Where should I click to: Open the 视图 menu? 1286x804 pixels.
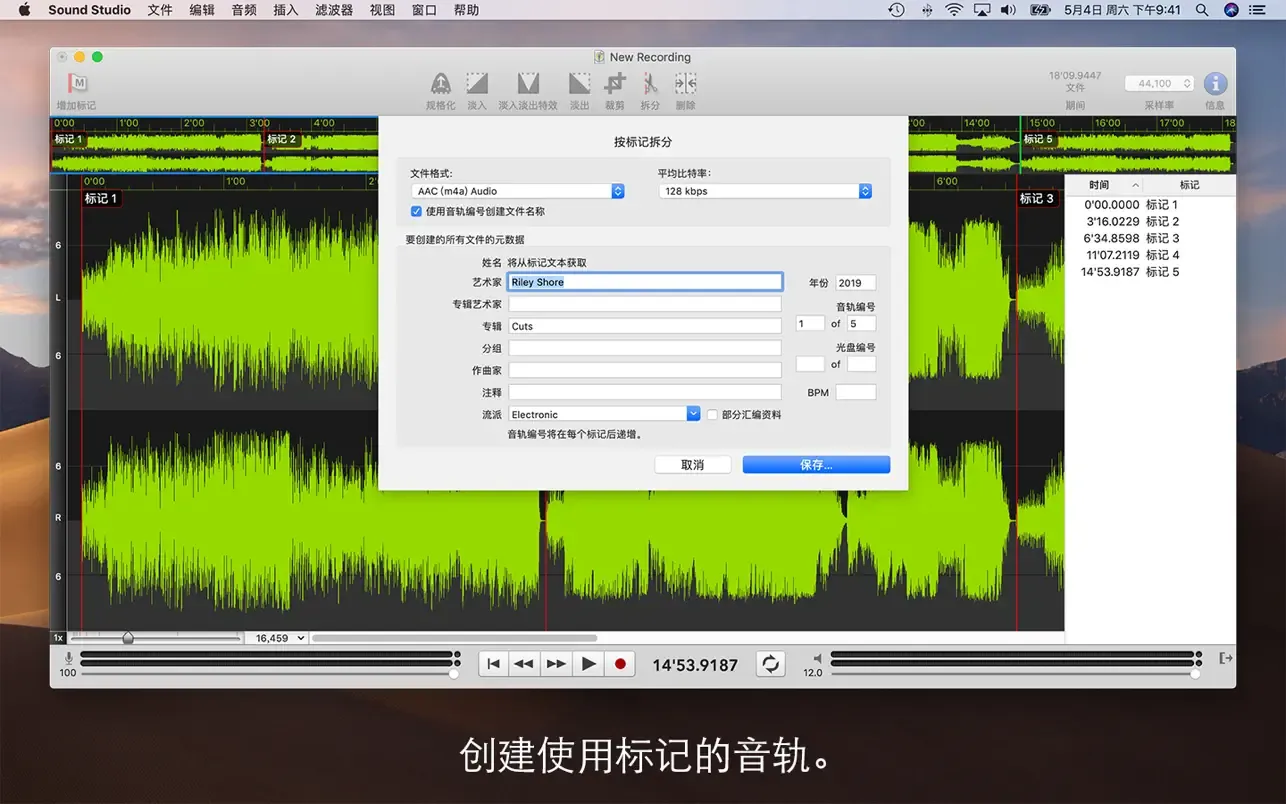click(382, 10)
